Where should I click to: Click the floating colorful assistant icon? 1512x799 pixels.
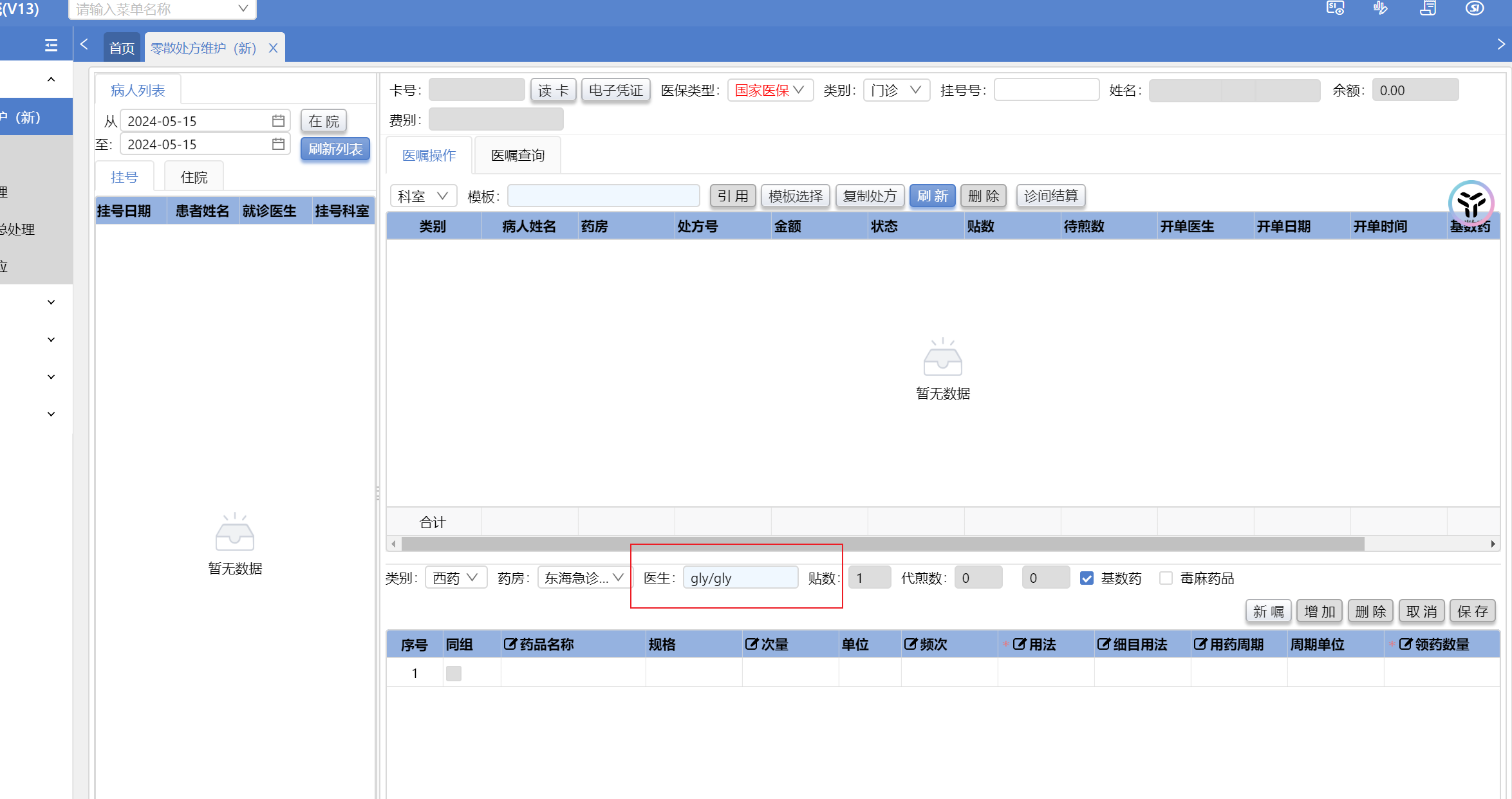(1471, 203)
